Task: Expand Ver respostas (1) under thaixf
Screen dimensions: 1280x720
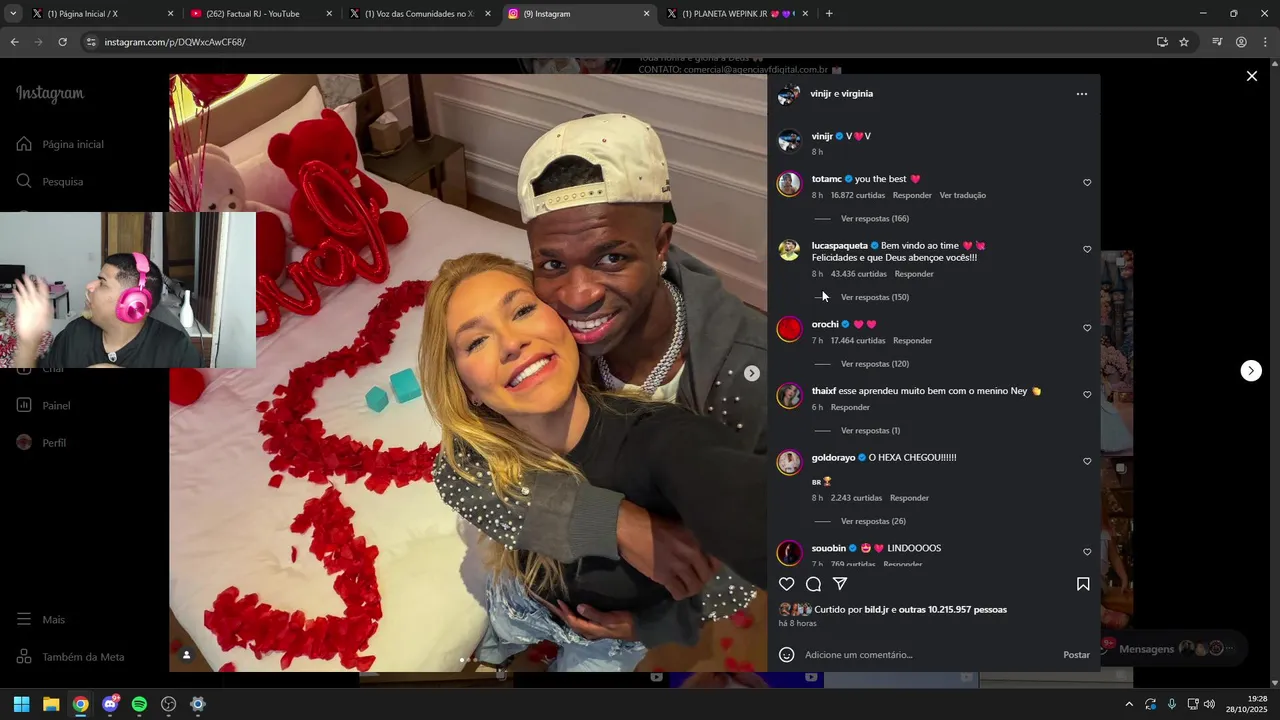Action: coord(870,431)
